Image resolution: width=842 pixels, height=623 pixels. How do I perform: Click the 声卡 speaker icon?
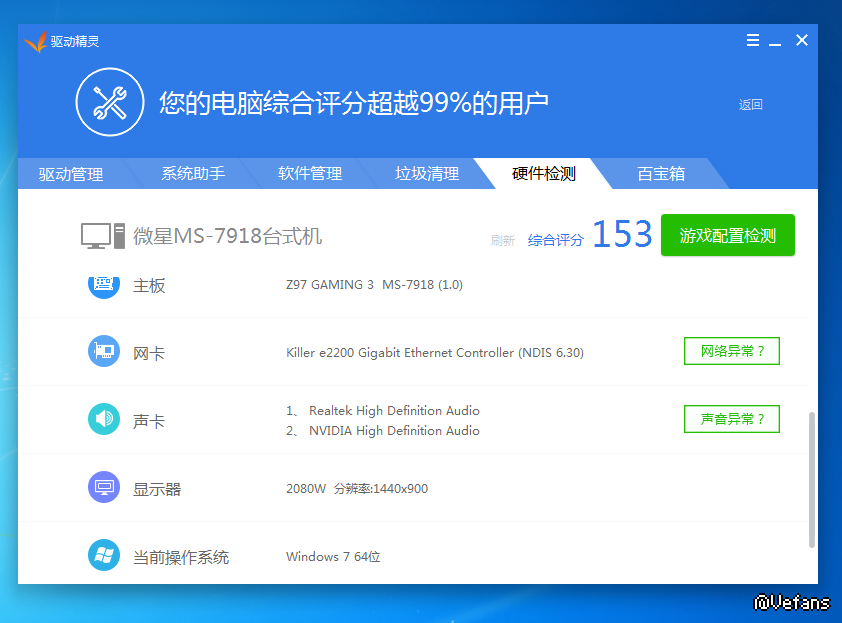104,419
